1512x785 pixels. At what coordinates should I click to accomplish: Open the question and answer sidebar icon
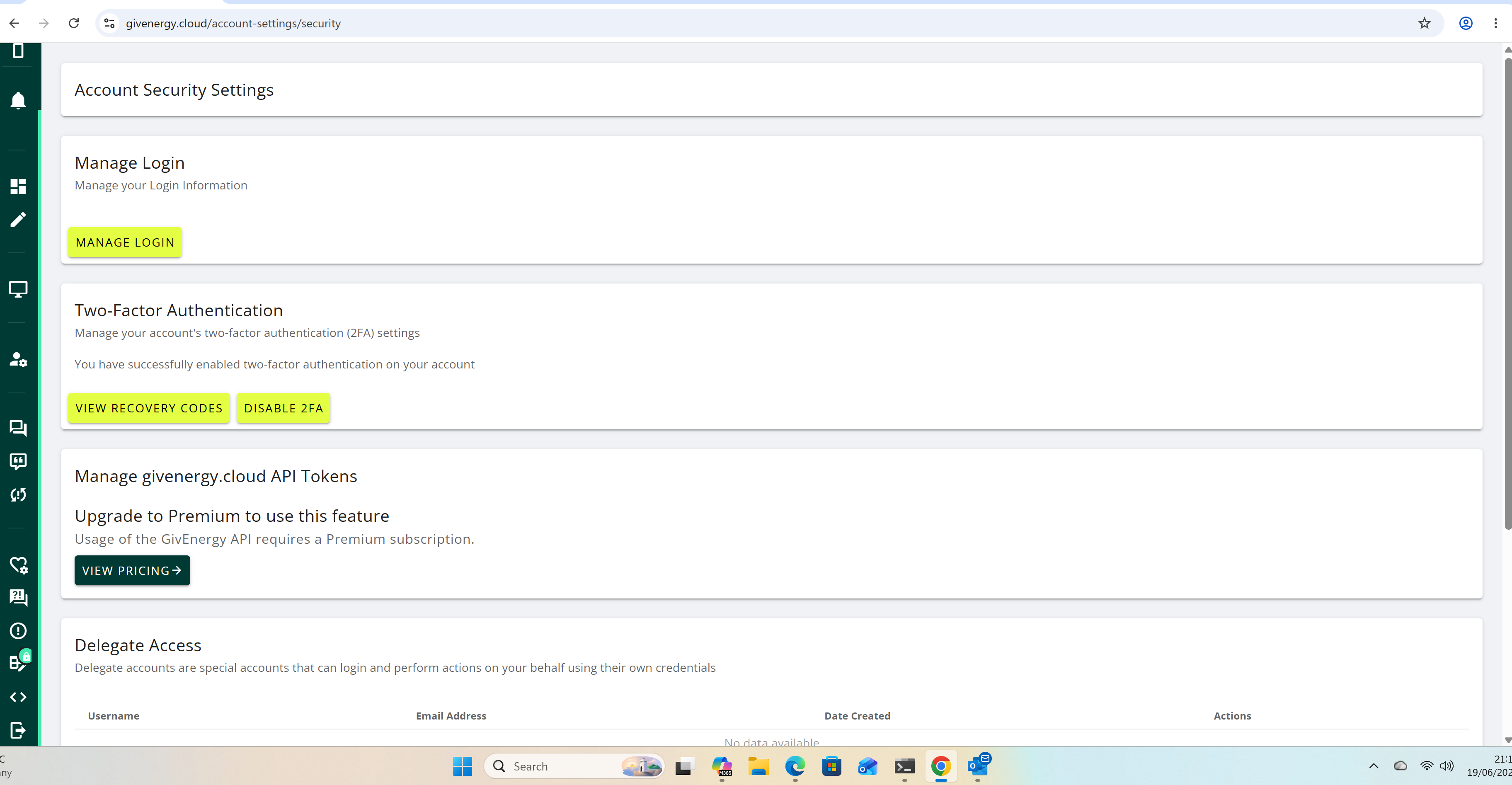click(x=18, y=598)
